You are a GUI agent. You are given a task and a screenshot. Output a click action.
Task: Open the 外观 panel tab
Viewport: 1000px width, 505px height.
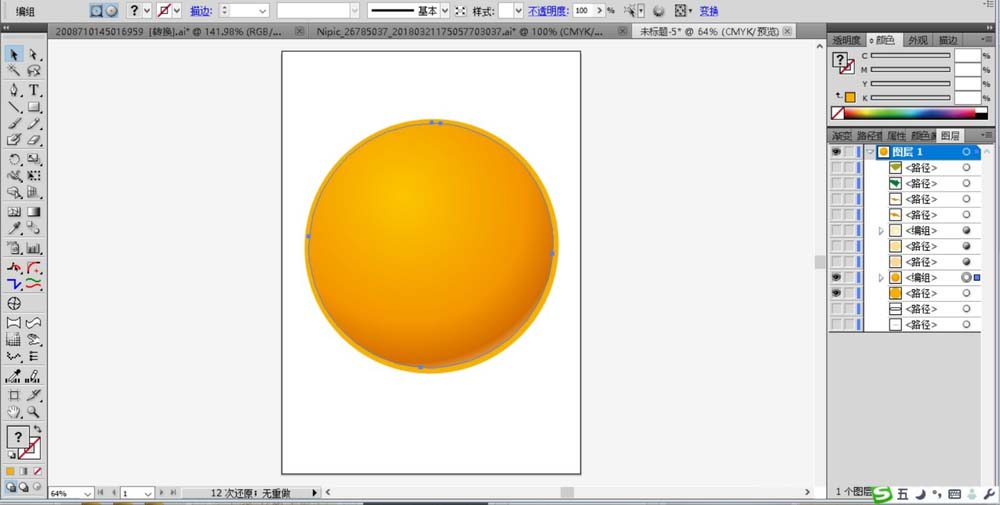click(x=917, y=40)
